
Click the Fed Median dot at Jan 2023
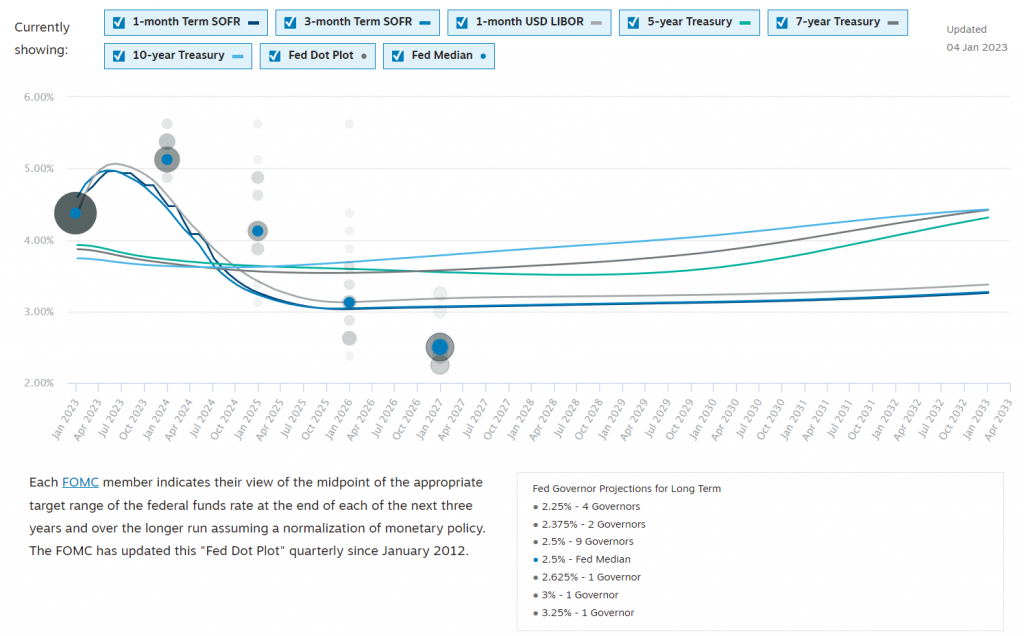point(75,213)
